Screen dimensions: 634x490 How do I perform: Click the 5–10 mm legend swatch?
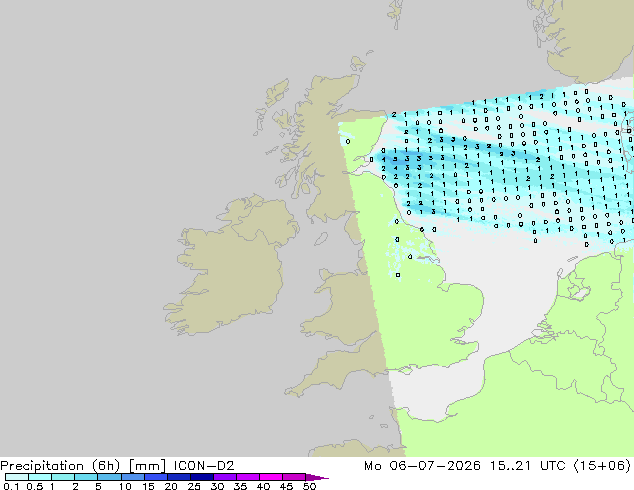coord(109,477)
